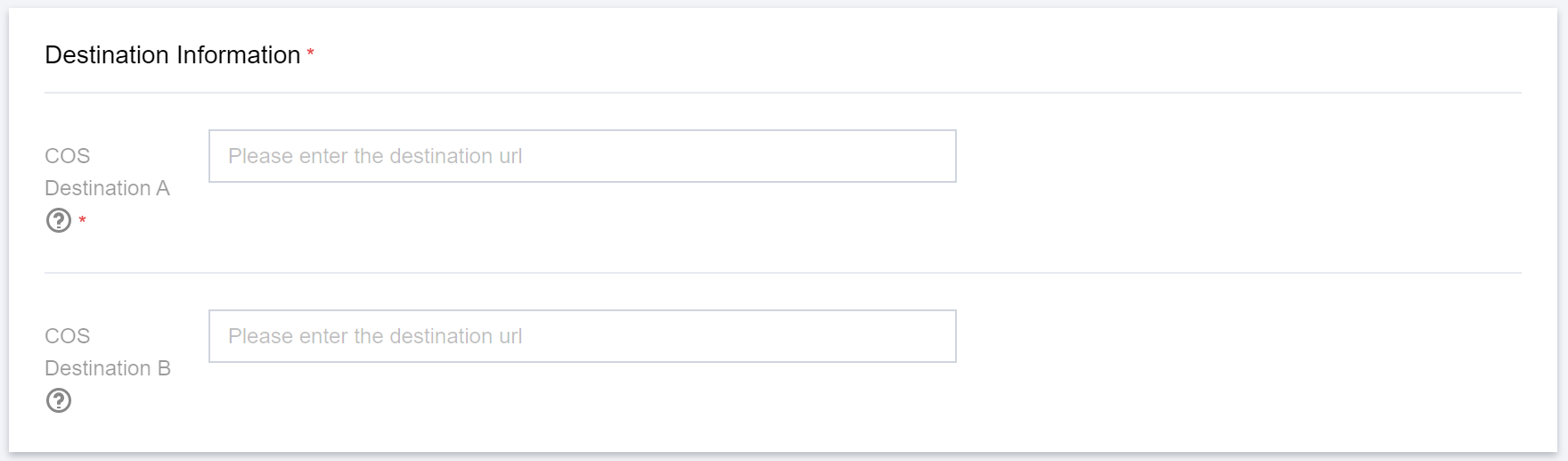Click the divider between Destination A and B

click(782, 273)
